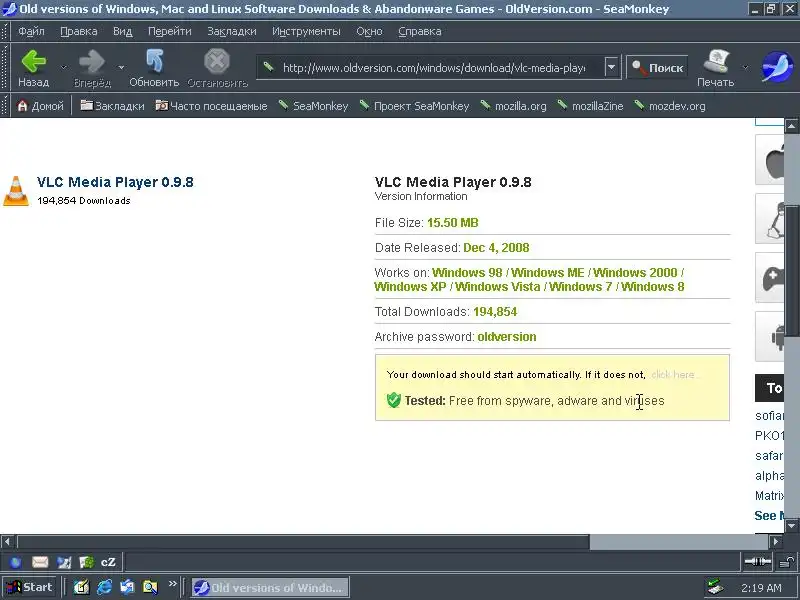Launch Internet Explorer from quick launch

click(x=104, y=587)
